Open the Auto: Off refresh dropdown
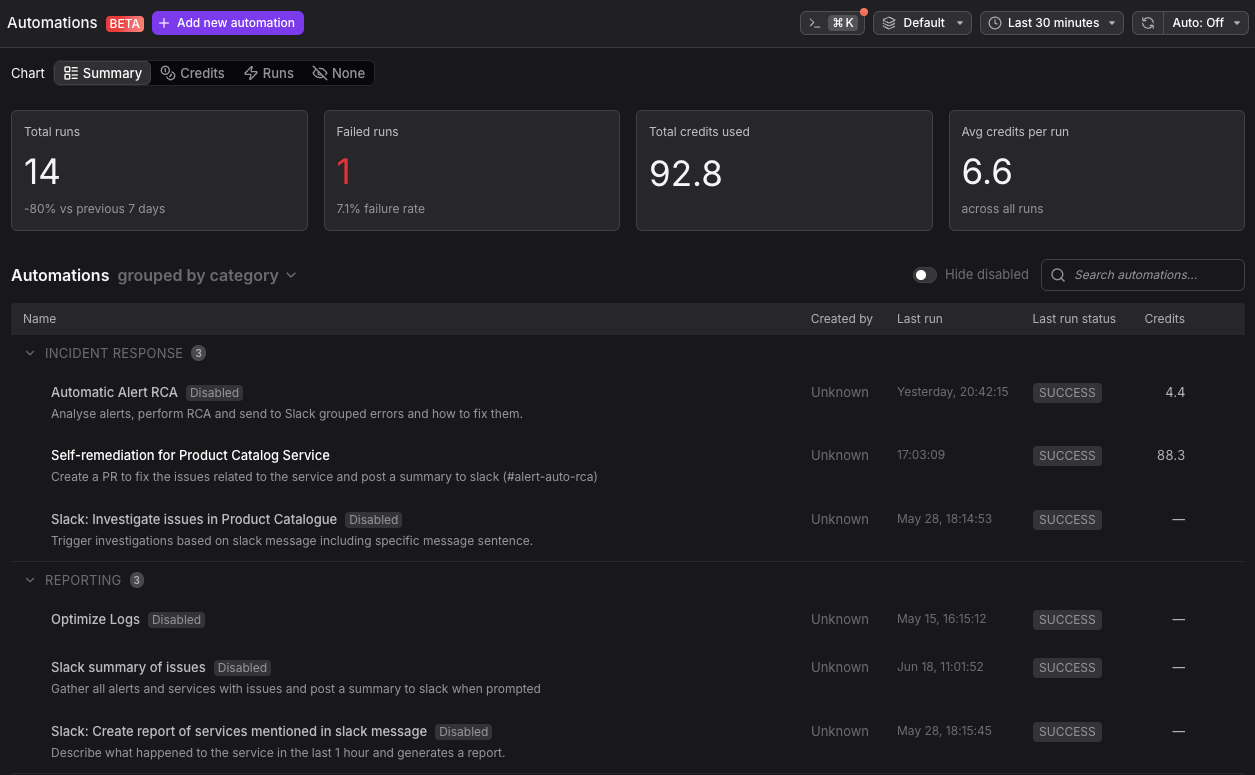1255x775 pixels. [1206, 23]
